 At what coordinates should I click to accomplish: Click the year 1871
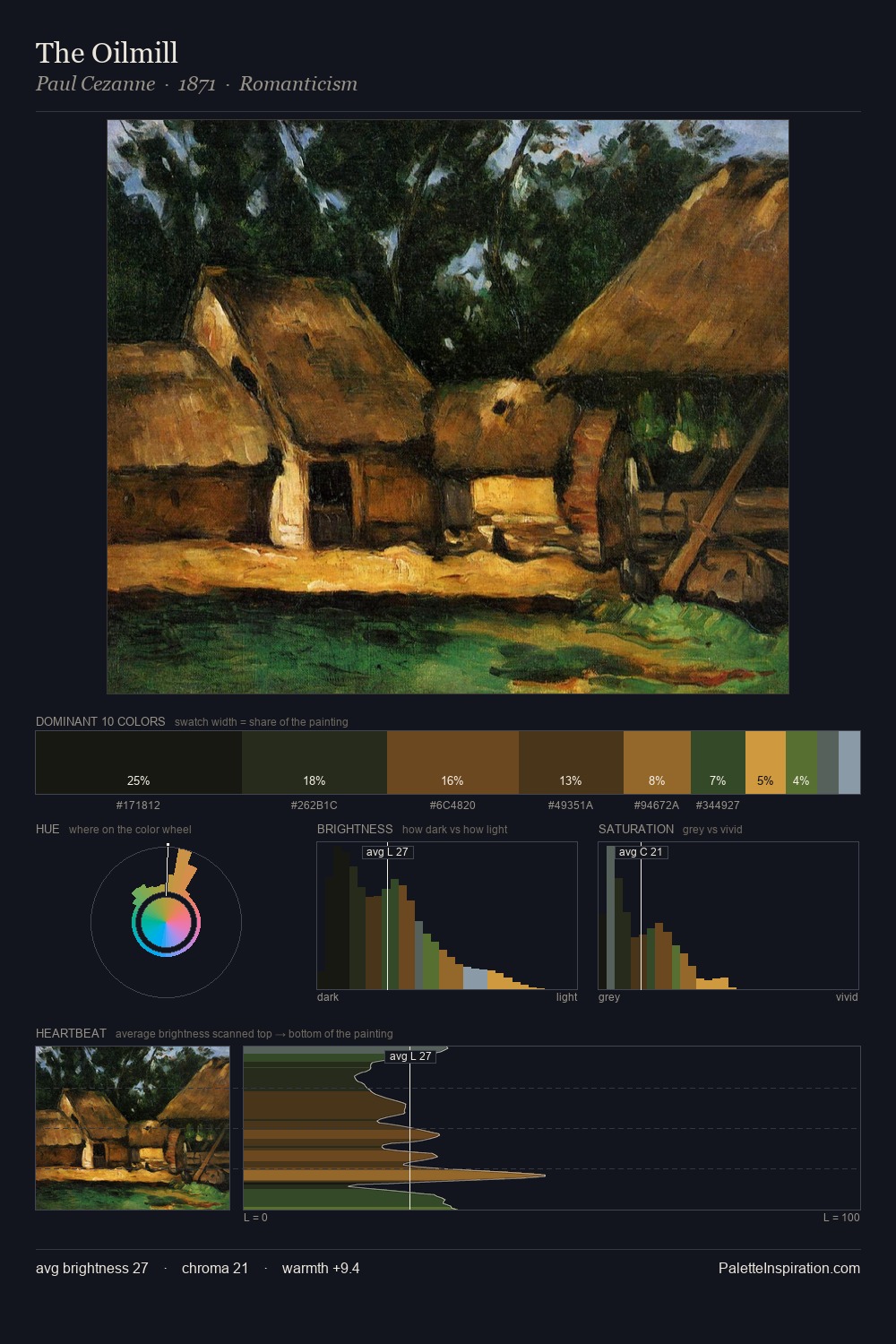pyautogui.click(x=197, y=83)
